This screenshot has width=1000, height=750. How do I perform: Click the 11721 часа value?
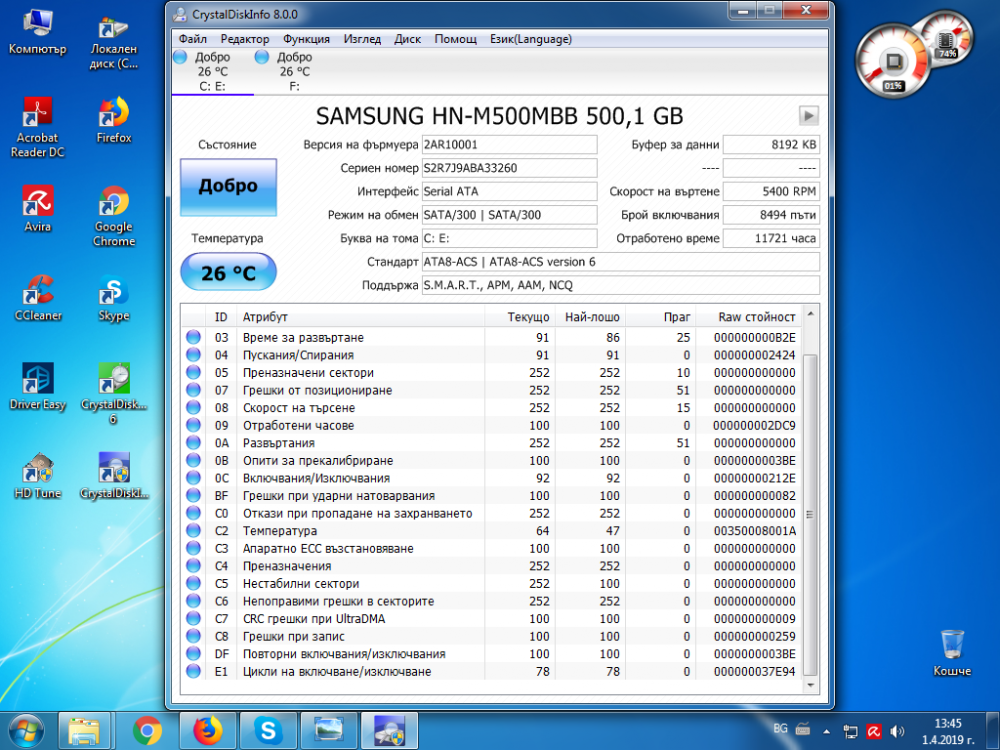pos(771,239)
